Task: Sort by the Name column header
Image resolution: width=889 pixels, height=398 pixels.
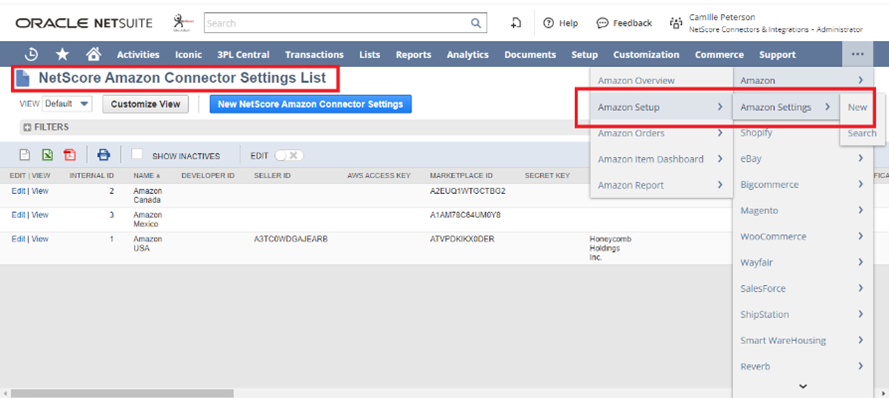Action: click(146, 175)
